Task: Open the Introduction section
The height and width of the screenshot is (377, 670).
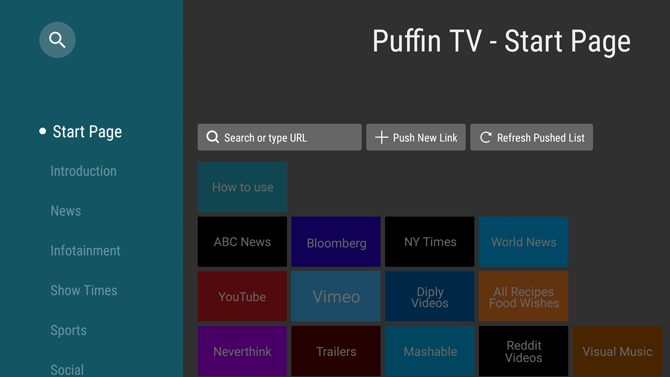Action: tap(83, 171)
